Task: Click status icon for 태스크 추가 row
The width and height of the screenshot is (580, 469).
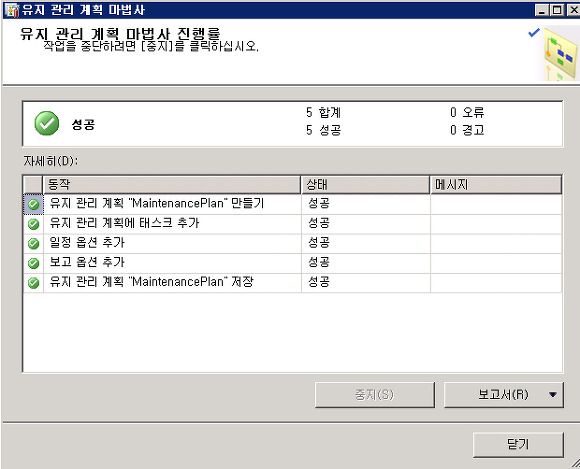Action: (x=33, y=224)
